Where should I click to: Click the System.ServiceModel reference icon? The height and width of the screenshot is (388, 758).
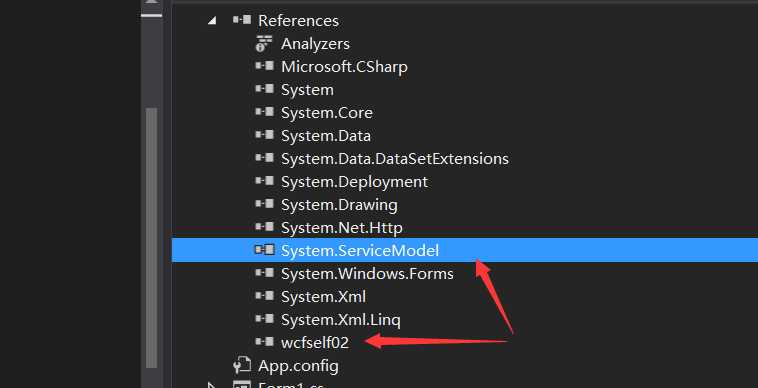pyautogui.click(x=264, y=250)
